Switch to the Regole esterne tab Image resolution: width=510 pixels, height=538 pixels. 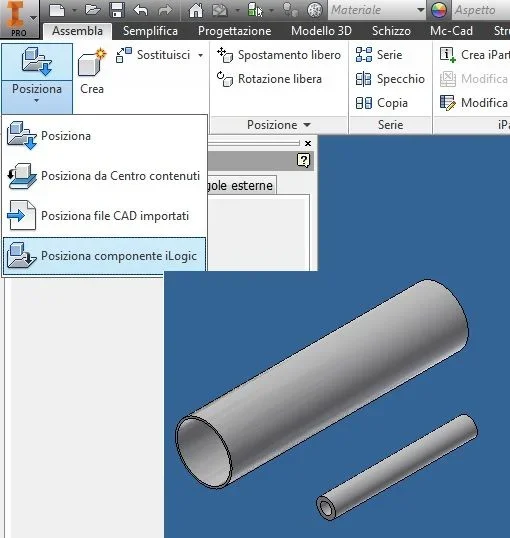241,186
